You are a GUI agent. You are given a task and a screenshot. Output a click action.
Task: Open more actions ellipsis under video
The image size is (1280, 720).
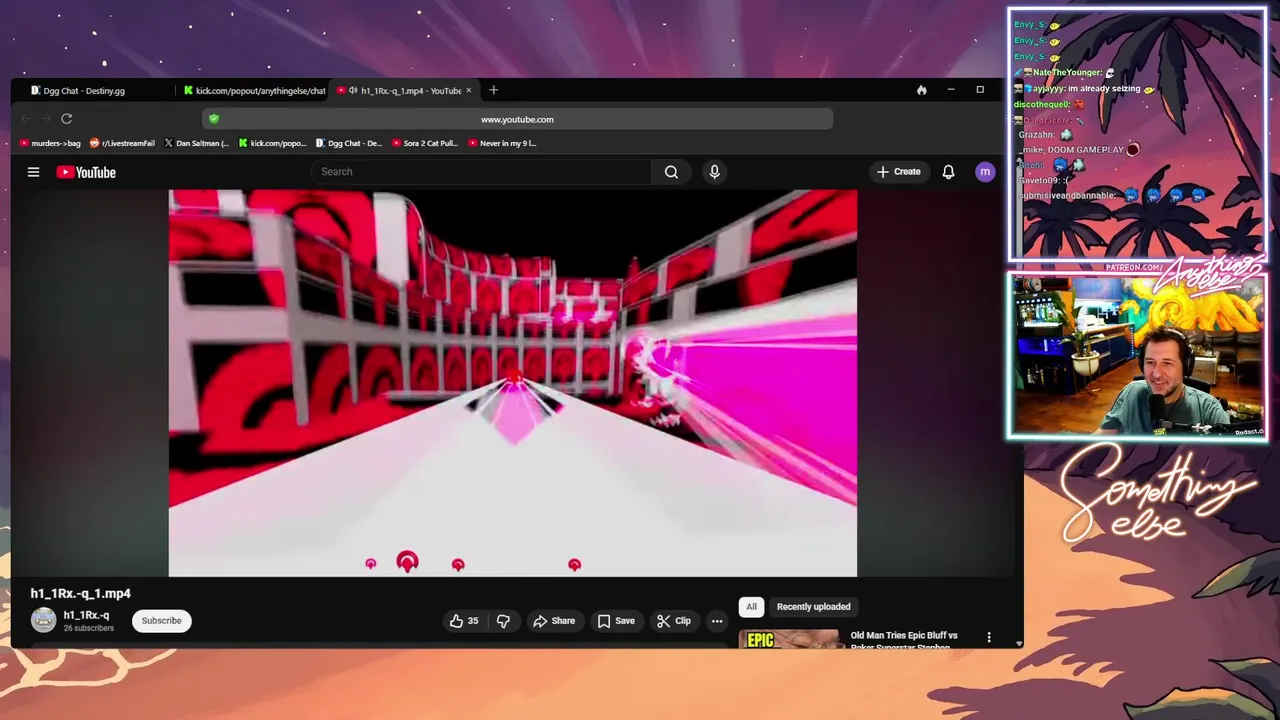717,621
